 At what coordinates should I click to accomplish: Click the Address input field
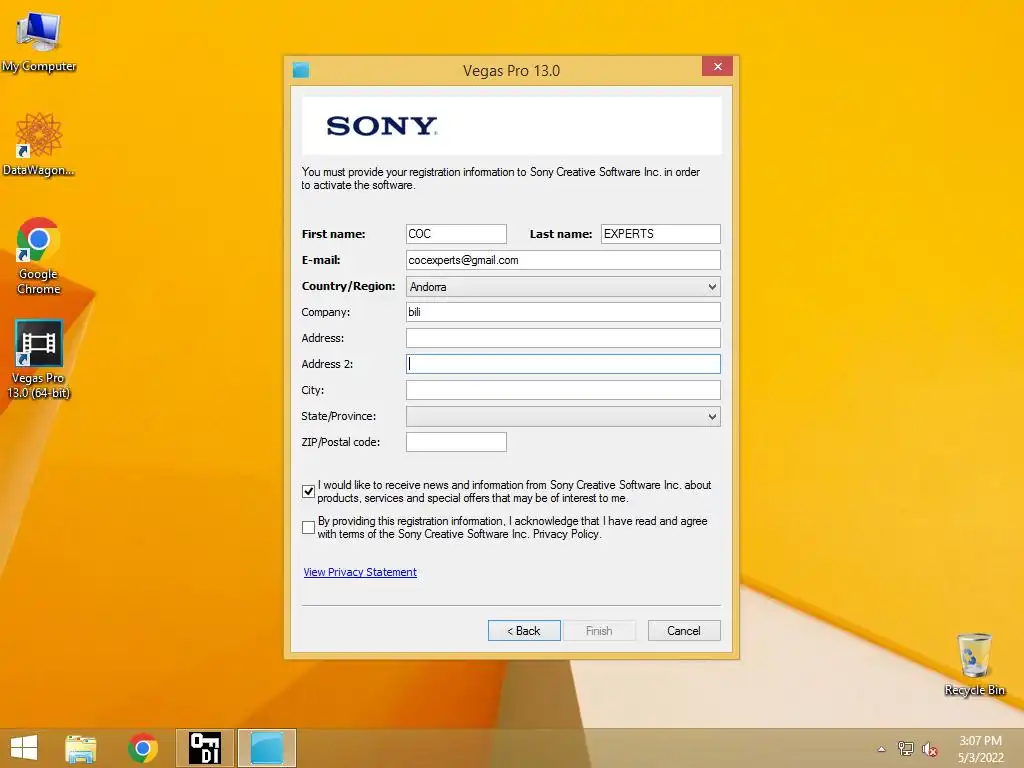click(563, 338)
